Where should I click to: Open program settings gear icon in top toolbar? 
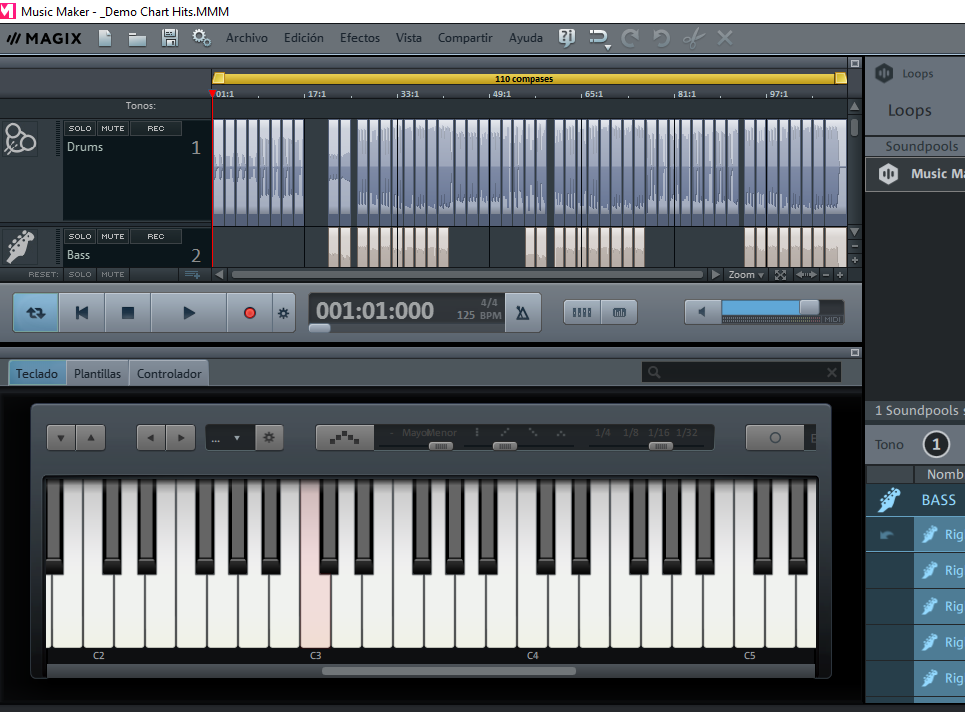pos(201,38)
